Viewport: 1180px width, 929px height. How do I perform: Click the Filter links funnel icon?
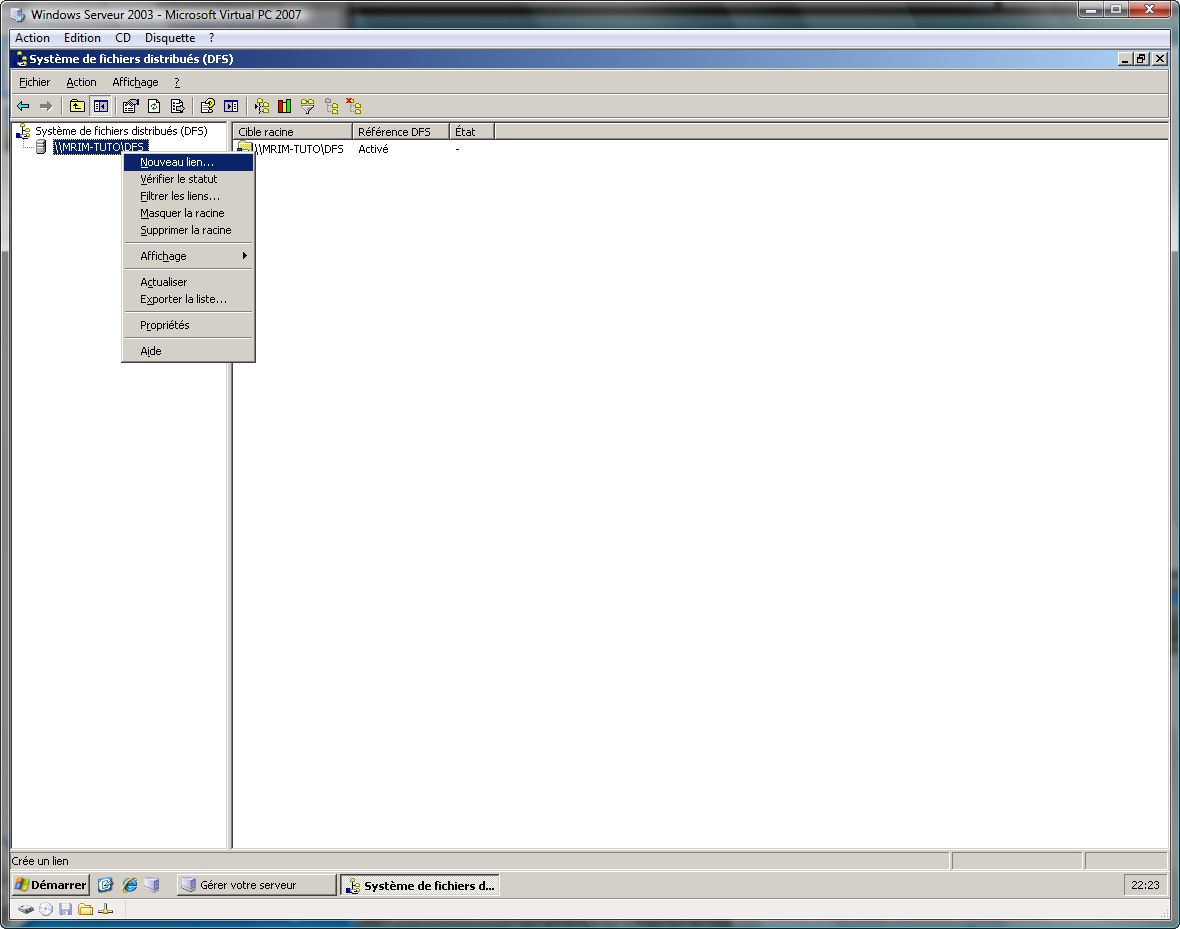point(308,106)
